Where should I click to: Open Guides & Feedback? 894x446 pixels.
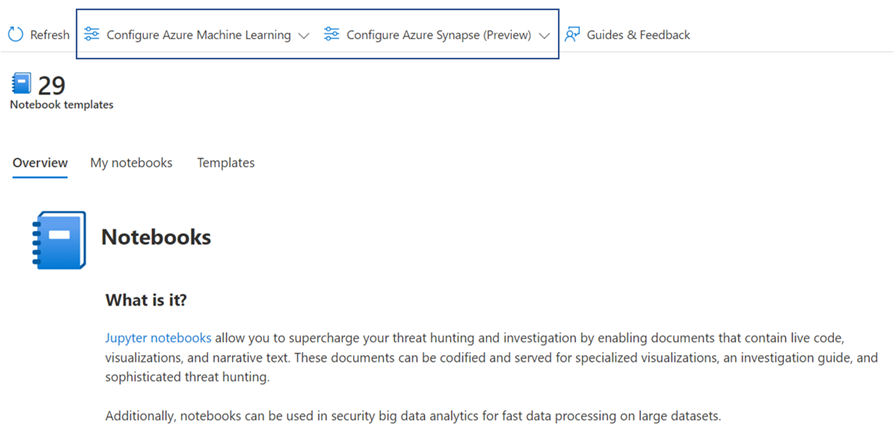638,35
